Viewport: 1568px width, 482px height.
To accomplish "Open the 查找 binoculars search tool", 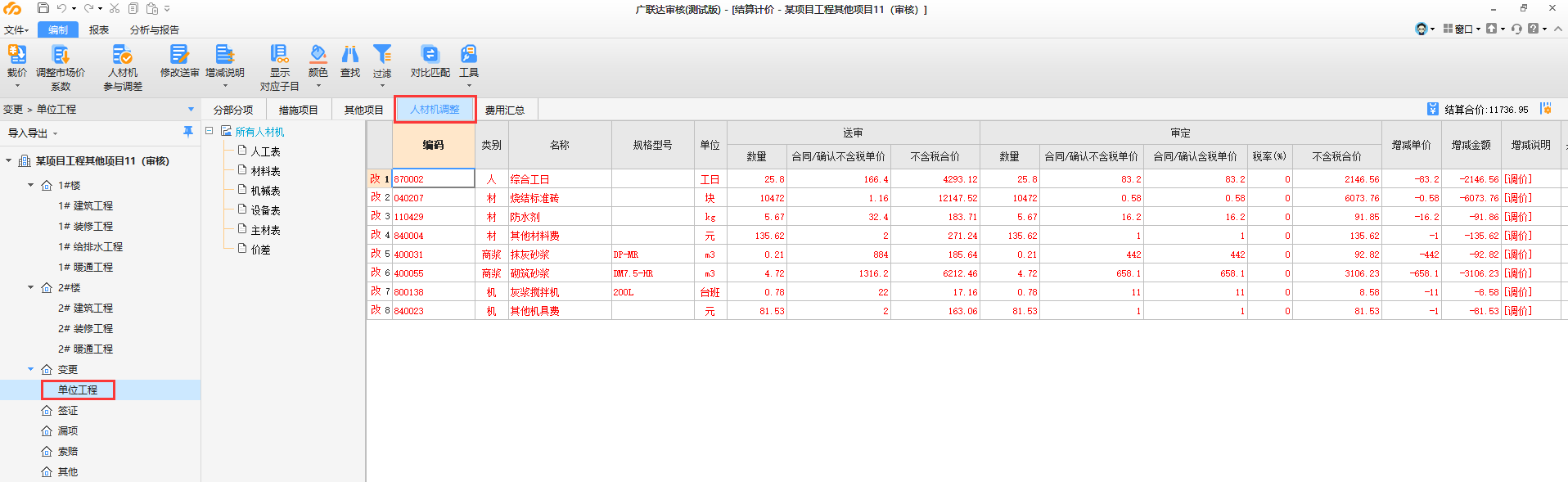I will (x=350, y=55).
